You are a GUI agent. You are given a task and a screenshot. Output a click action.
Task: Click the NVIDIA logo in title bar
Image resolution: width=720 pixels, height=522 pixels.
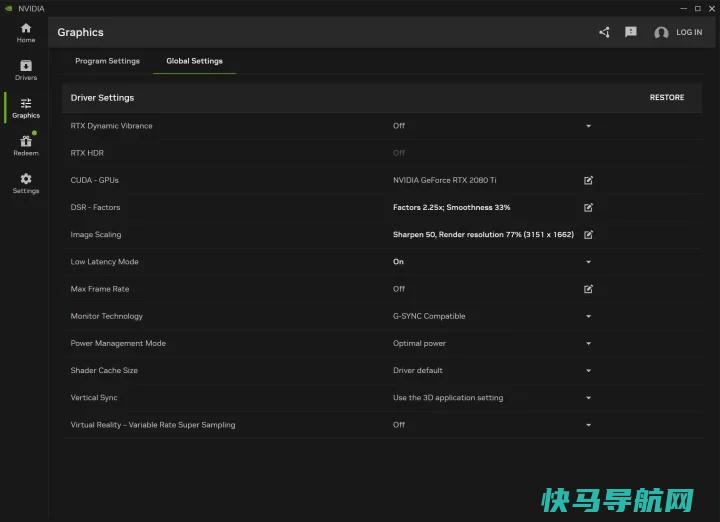pos(8,8)
